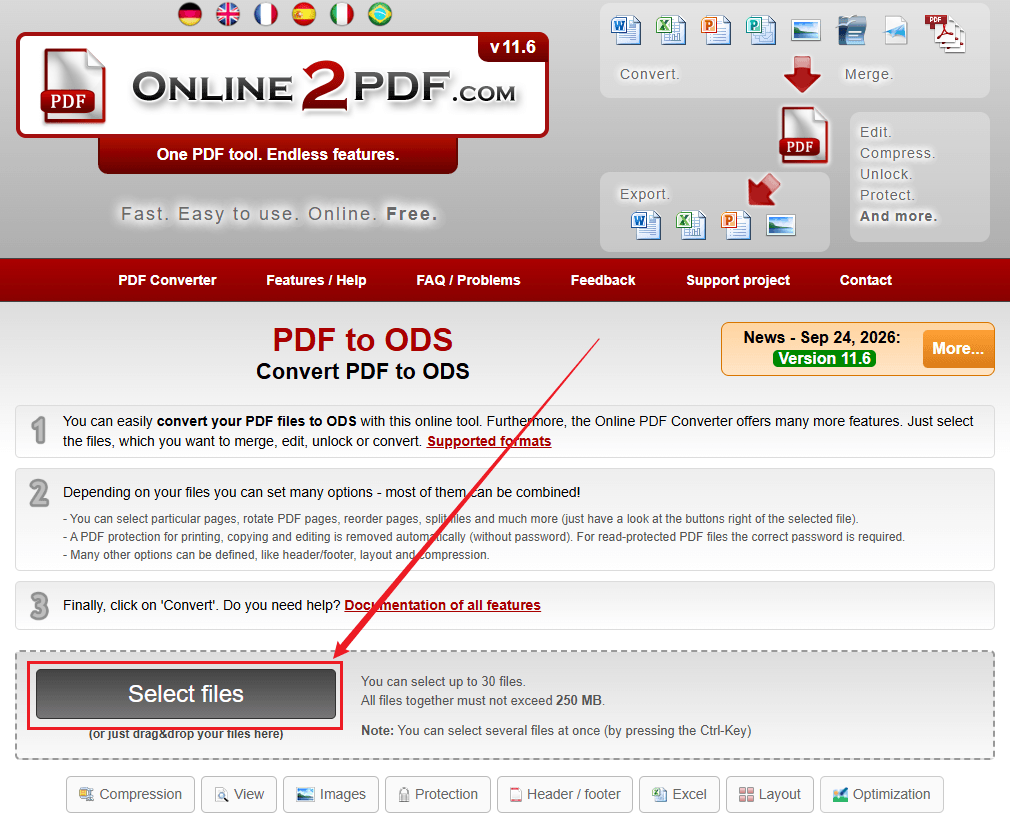Choose the Brazilian flag language
The width and height of the screenshot is (1010, 823).
(x=380, y=14)
